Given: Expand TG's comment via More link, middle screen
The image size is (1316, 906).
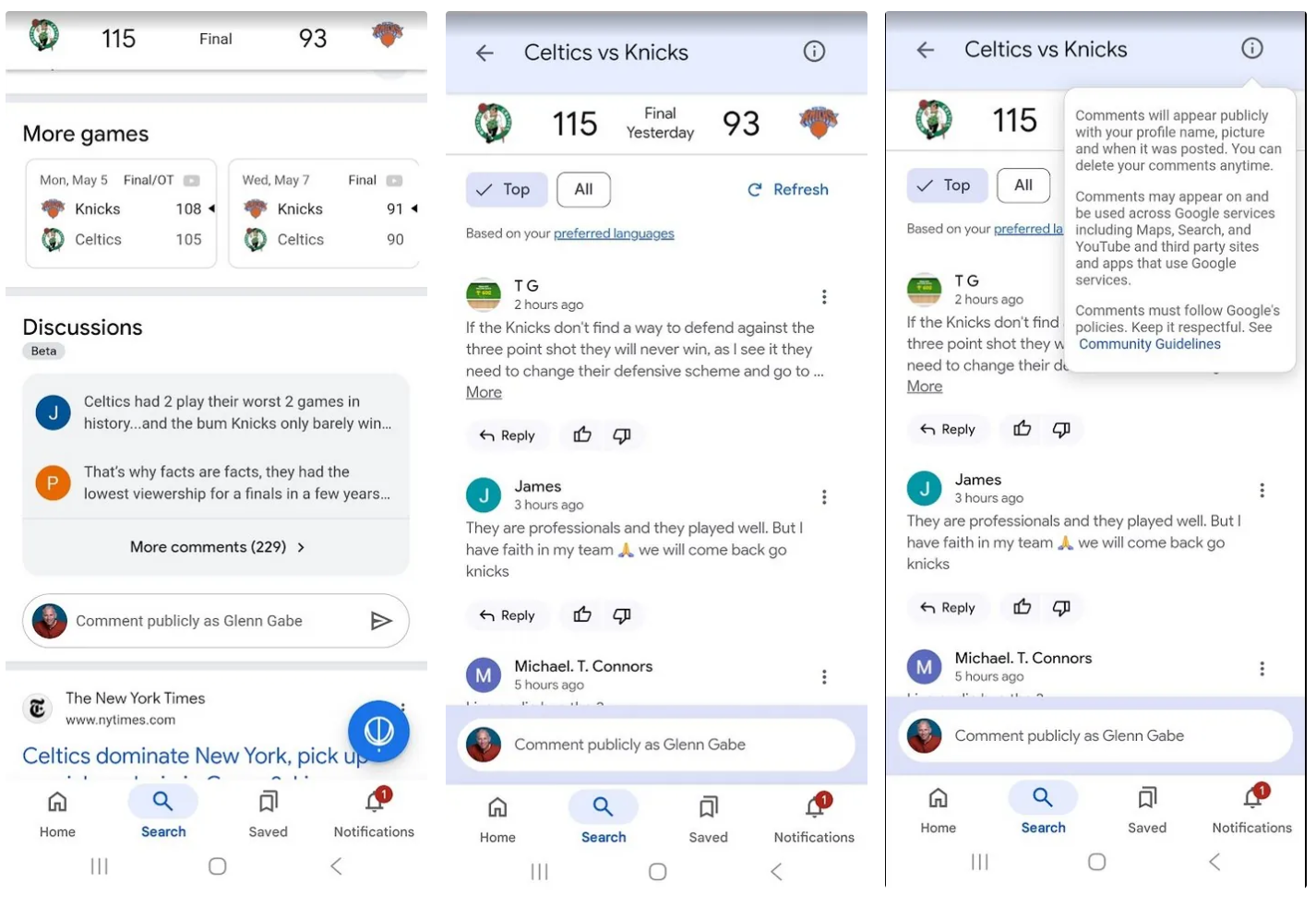Looking at the screenshot, I should pos(484,393).
